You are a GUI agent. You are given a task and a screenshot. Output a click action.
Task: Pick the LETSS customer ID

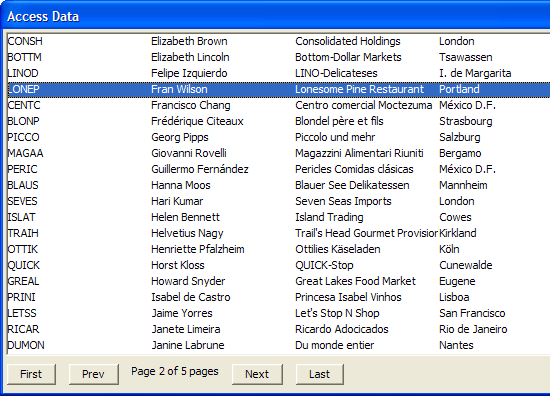pyautogui.click(x=22, y=313)
